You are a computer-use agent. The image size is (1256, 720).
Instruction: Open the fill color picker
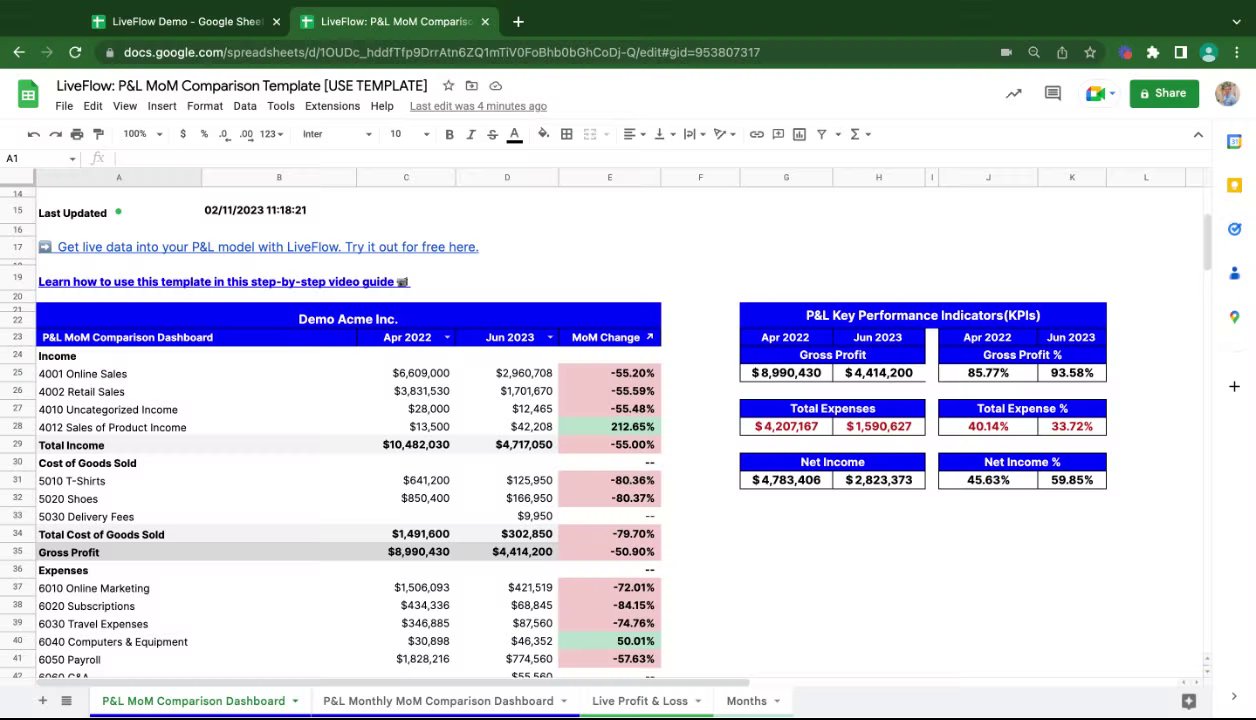543,134
